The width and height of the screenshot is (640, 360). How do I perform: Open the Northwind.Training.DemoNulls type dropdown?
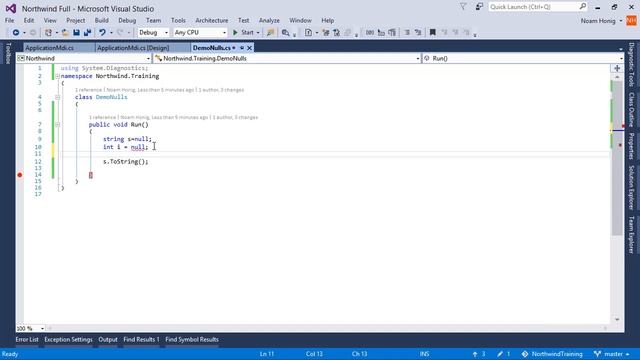[x=287, y=58]
